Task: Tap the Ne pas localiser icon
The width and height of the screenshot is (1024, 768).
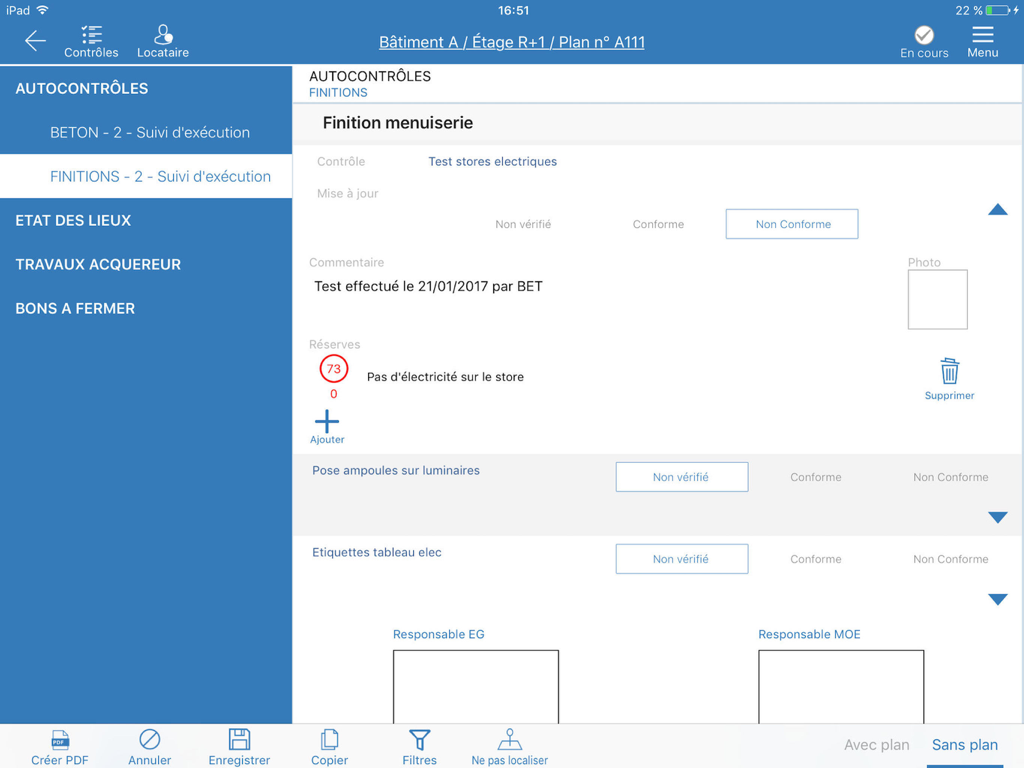Action: (509, 740)
